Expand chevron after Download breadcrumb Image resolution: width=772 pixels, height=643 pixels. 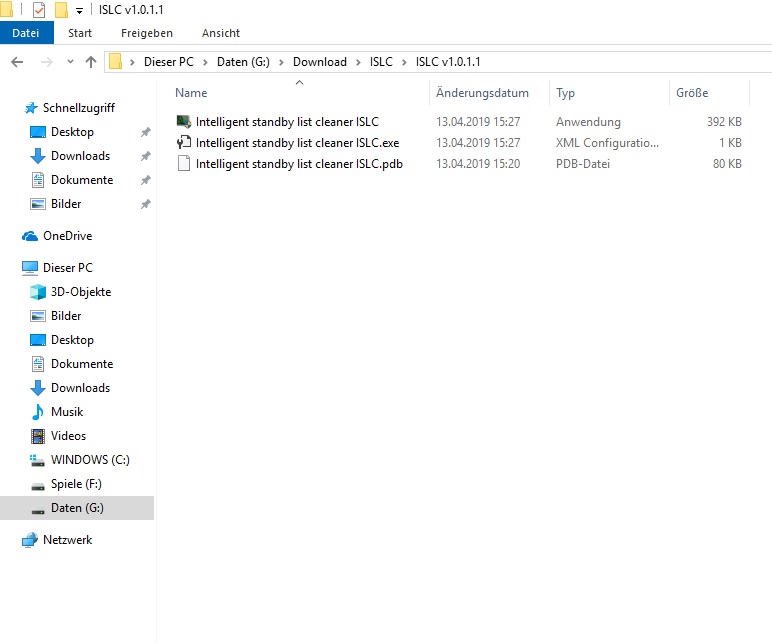click(x=358, y=62)
